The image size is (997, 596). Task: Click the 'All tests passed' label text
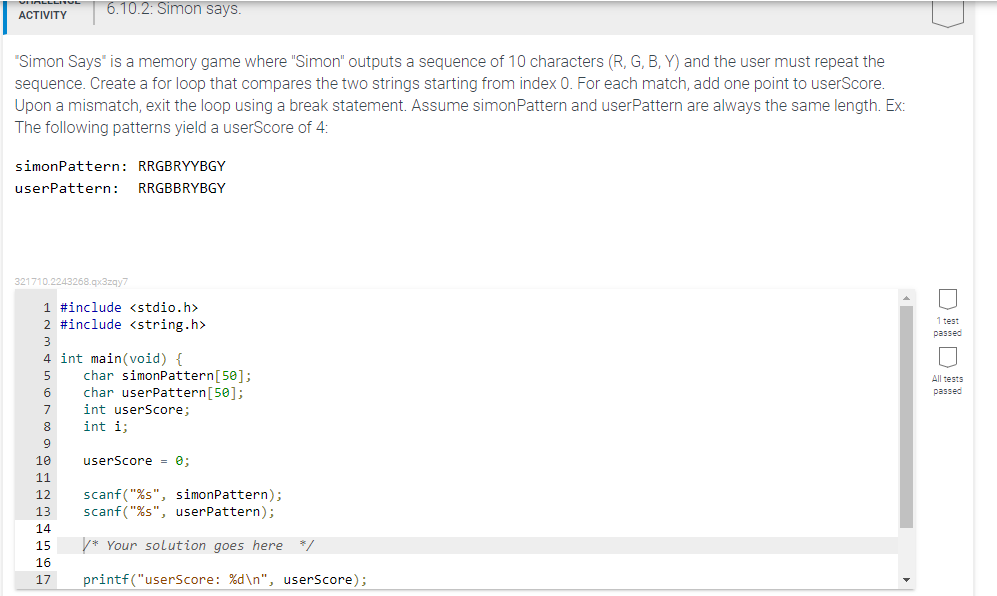(x=947, y=385)
